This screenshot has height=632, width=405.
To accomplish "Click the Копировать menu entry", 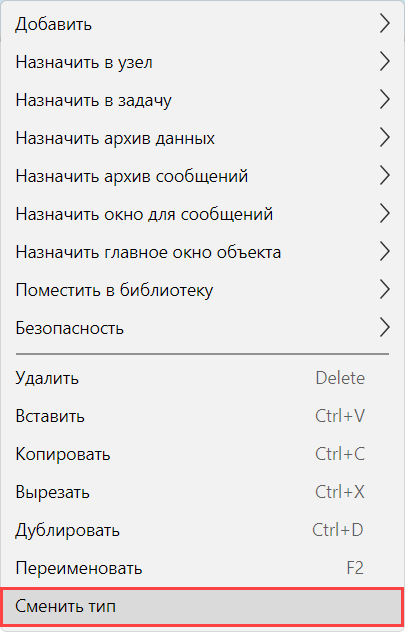I will coord(202,454).
